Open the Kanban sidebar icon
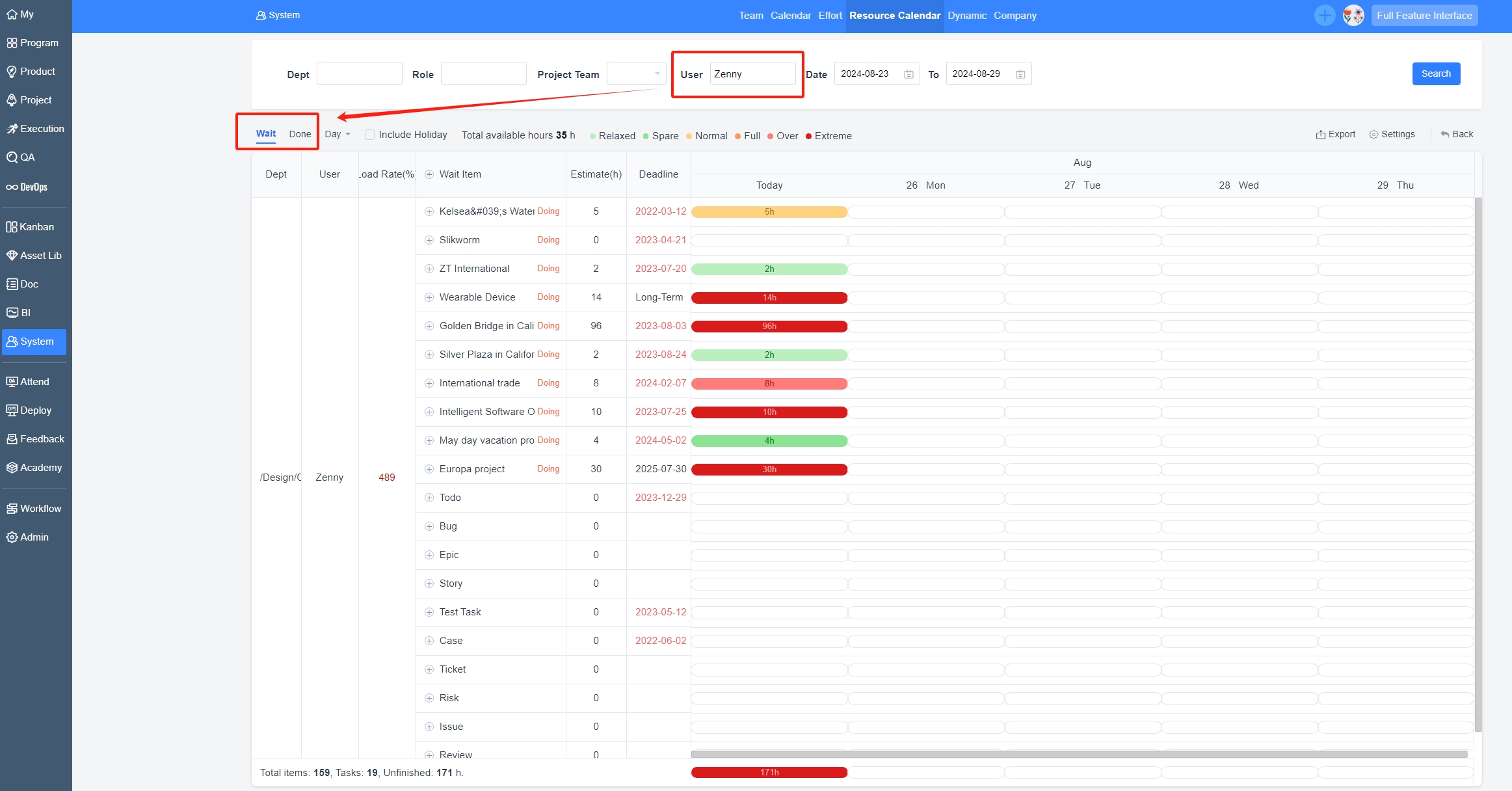1512x791 pixels. tap(12, 227)
